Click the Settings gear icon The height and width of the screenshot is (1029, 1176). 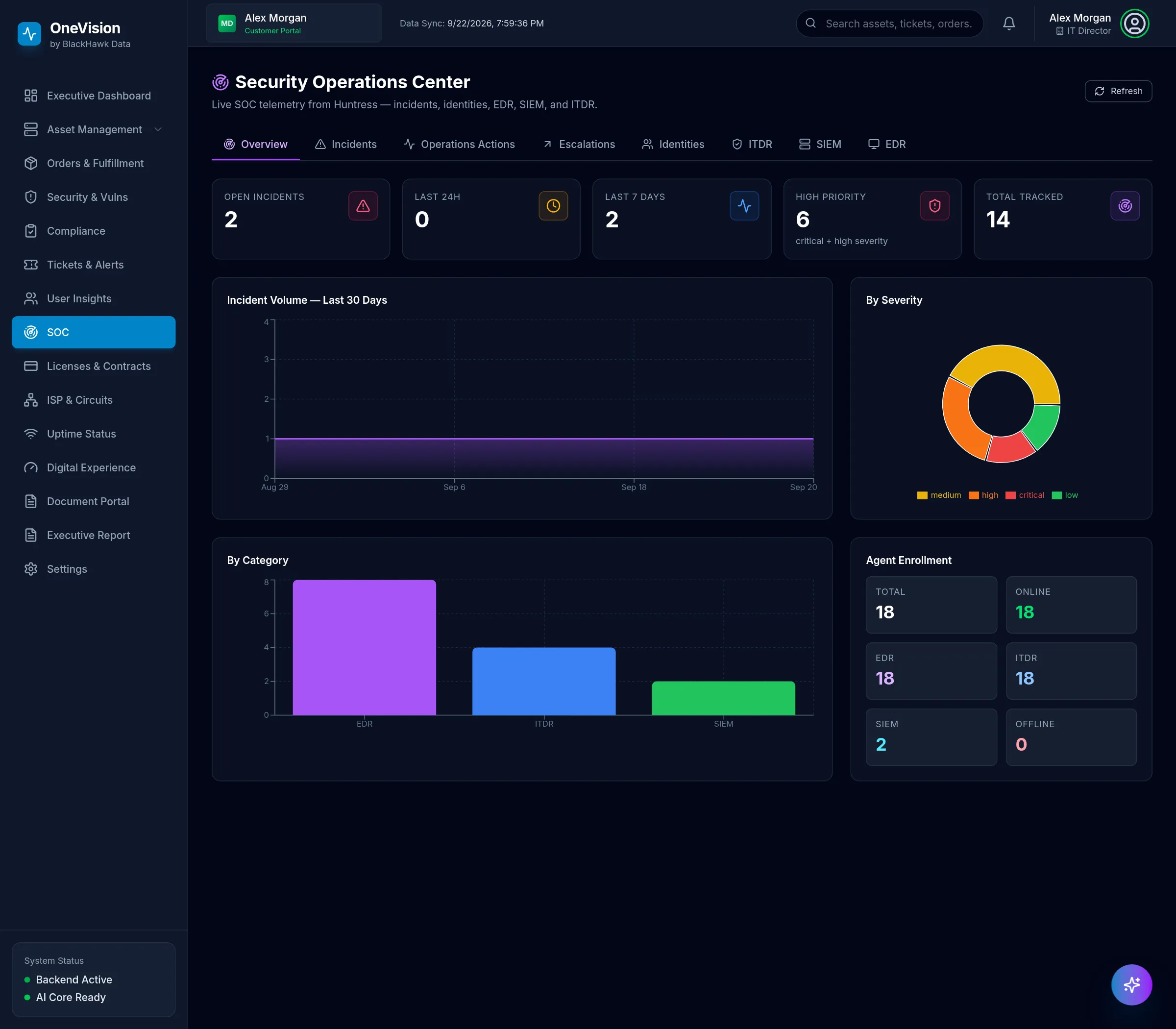click(31, 569)
